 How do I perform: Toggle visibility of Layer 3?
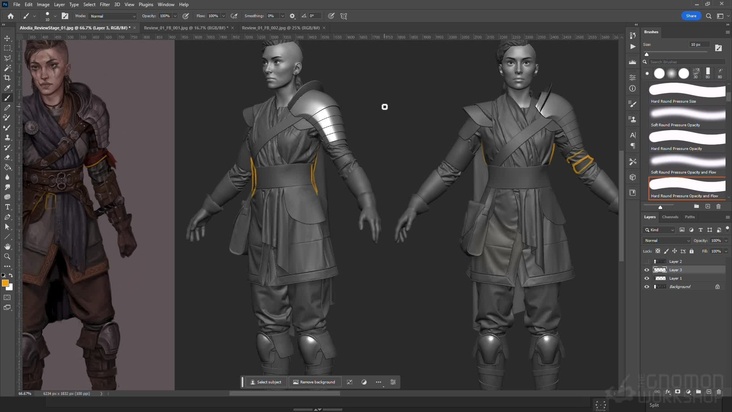[646, 270]
